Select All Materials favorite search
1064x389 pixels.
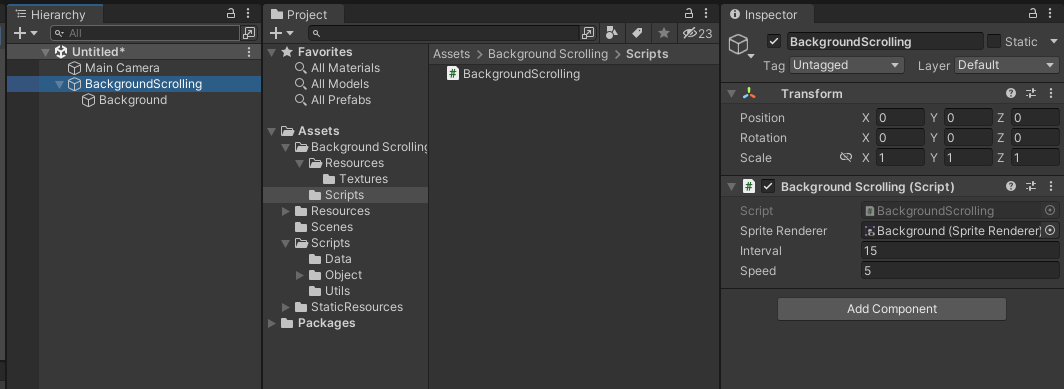coord(345,68)
